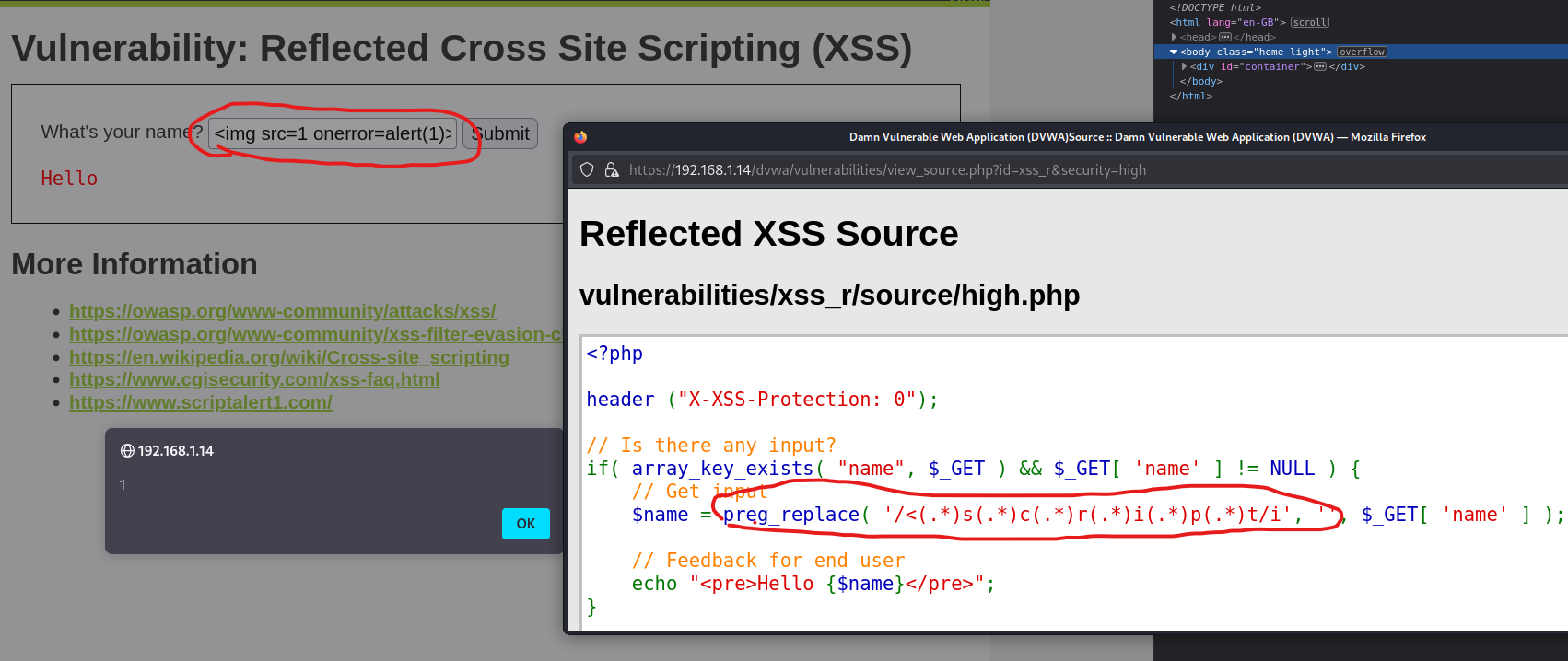This screenshot has width=1568, height=661.
Task: Click the 'What's your name?' label
Action: [x=122, y=133]
